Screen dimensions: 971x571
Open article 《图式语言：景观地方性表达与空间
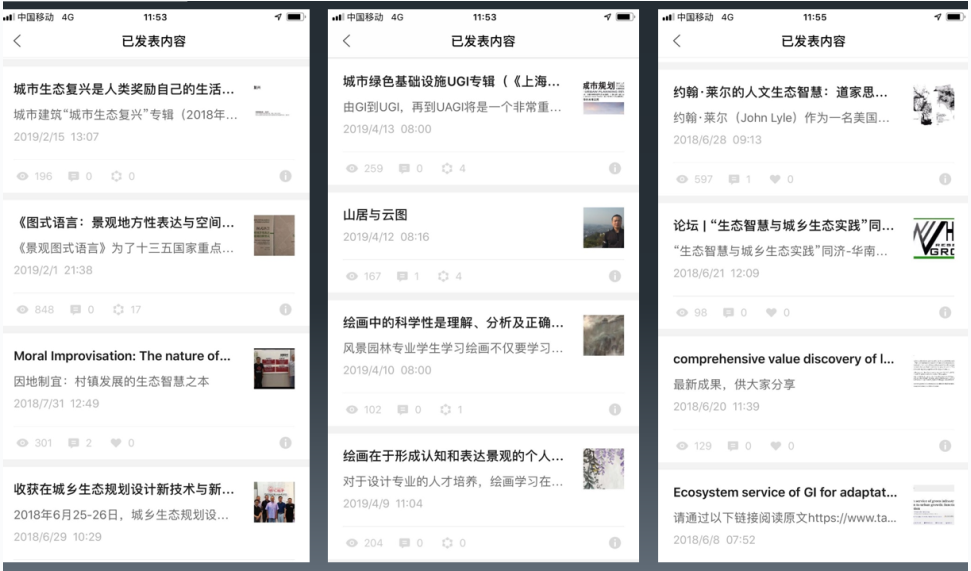124,222
